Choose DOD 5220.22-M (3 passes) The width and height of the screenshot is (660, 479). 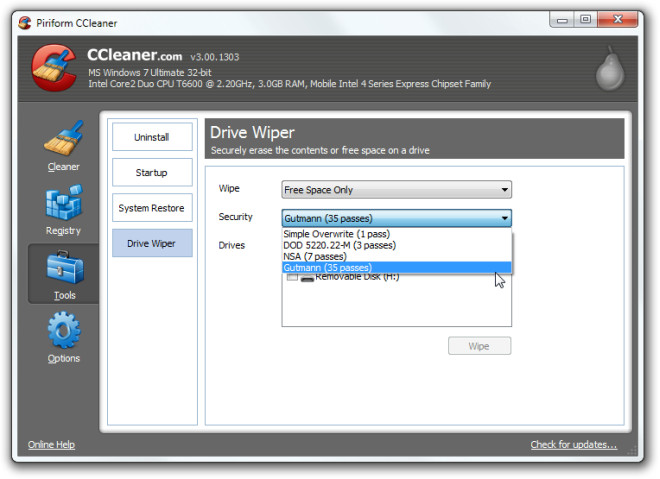tap(397, 245)
